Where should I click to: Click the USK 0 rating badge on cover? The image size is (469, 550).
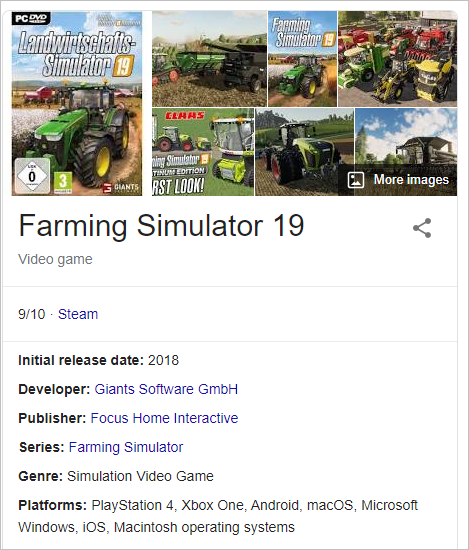pos(32,176)
